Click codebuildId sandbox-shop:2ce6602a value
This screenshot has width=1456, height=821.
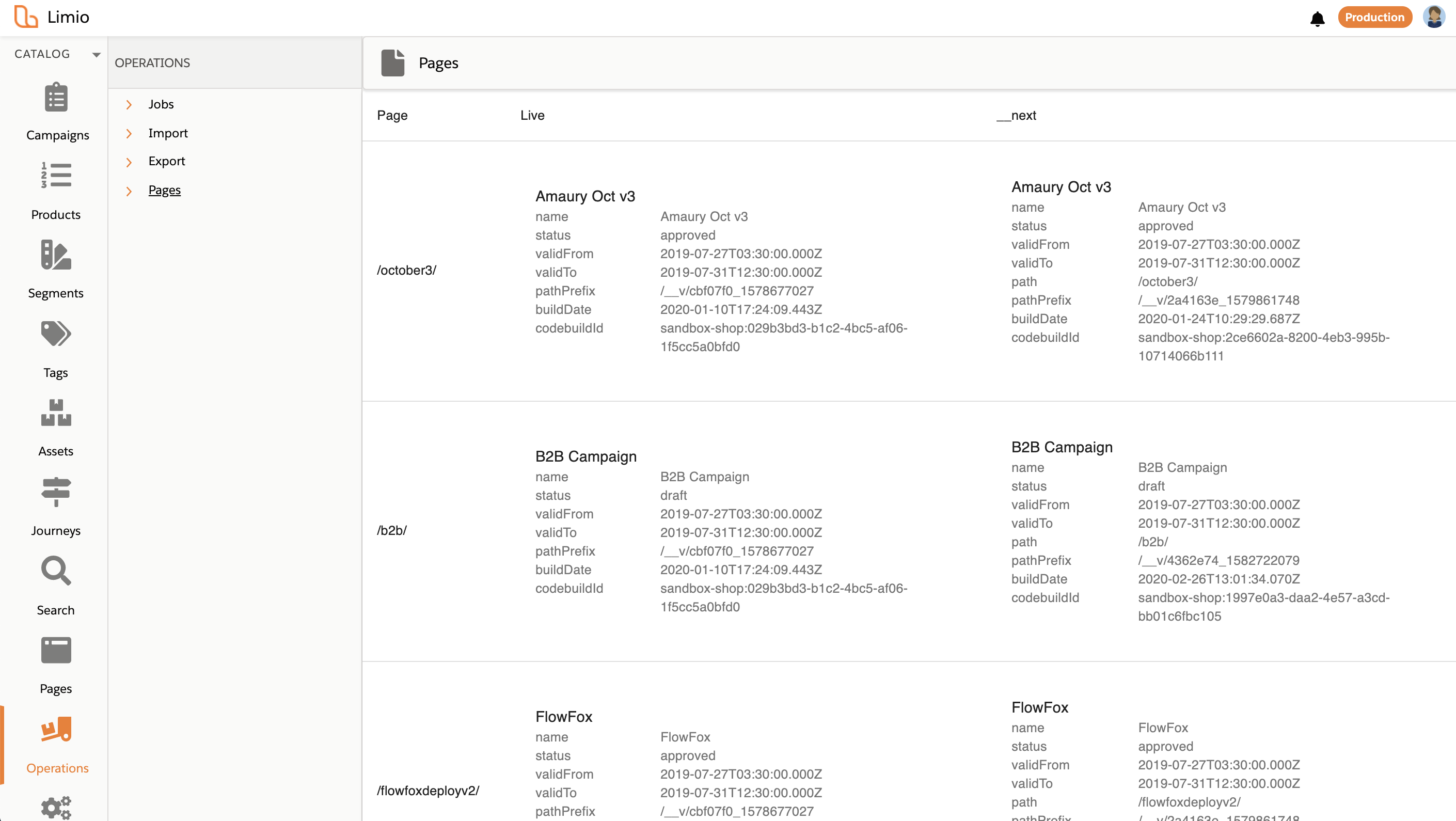pyautogui.click(x=1263, y=346)
